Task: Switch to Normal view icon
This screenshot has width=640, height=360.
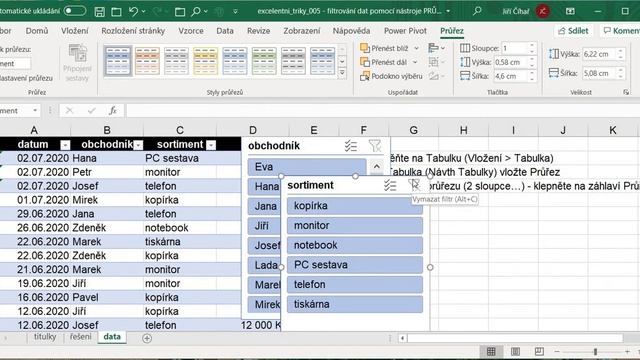Action: (x=491, y=351)
